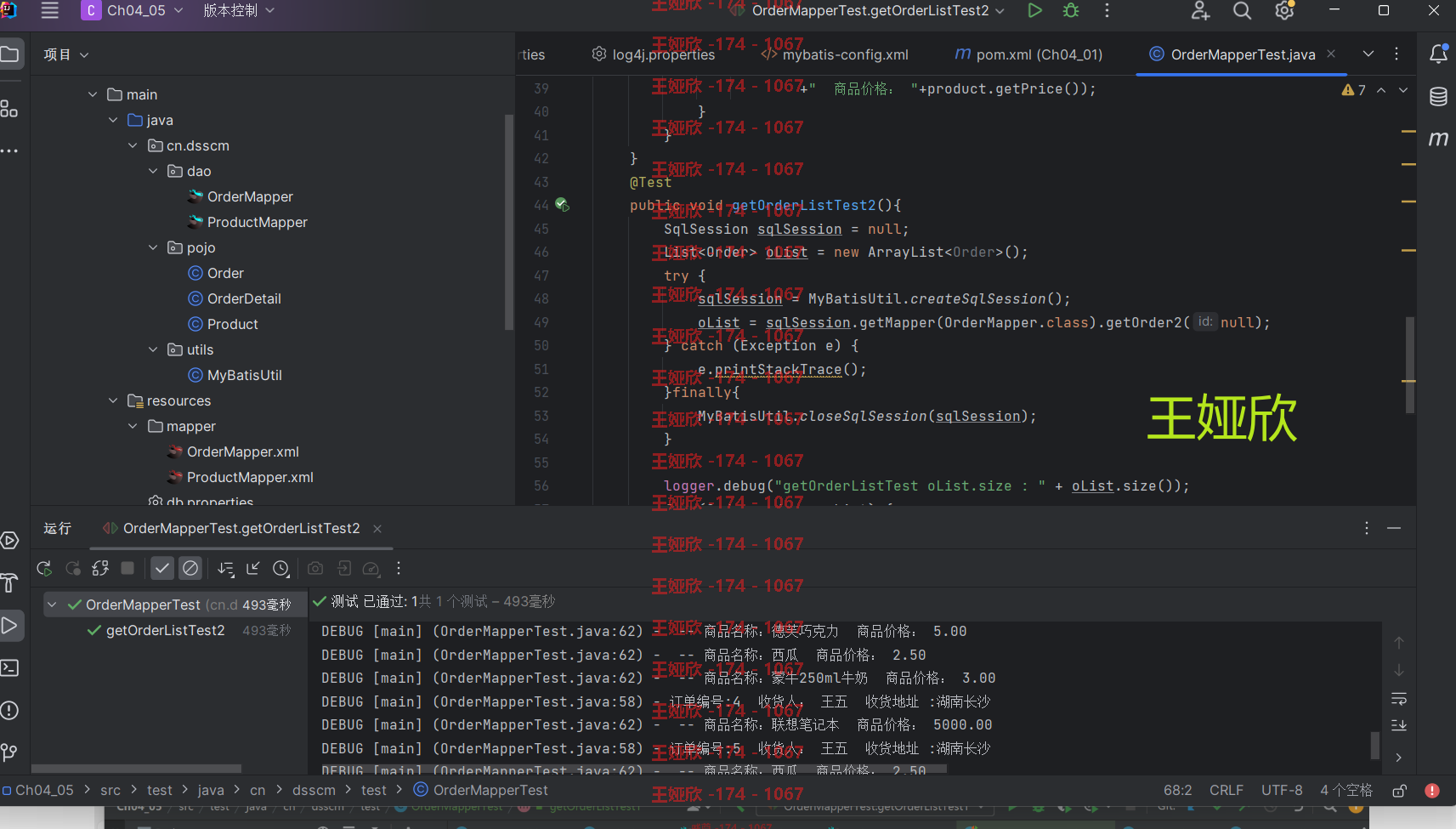
Task: Sort test results button
Action: tap(226, 568)
